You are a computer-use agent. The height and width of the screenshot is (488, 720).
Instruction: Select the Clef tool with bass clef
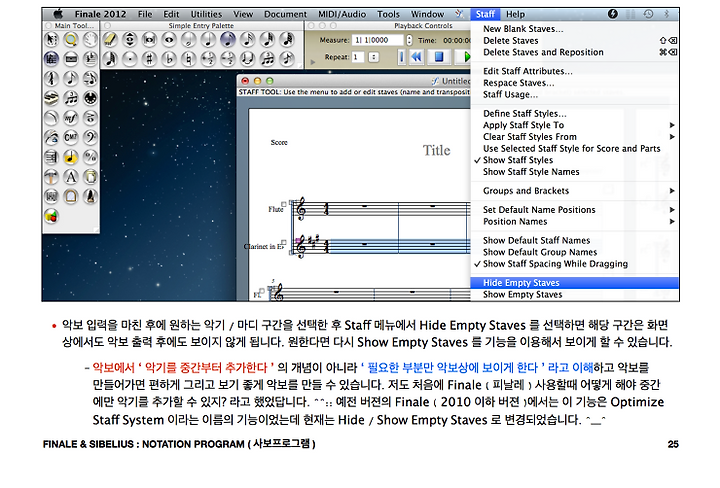click(90, 137)
